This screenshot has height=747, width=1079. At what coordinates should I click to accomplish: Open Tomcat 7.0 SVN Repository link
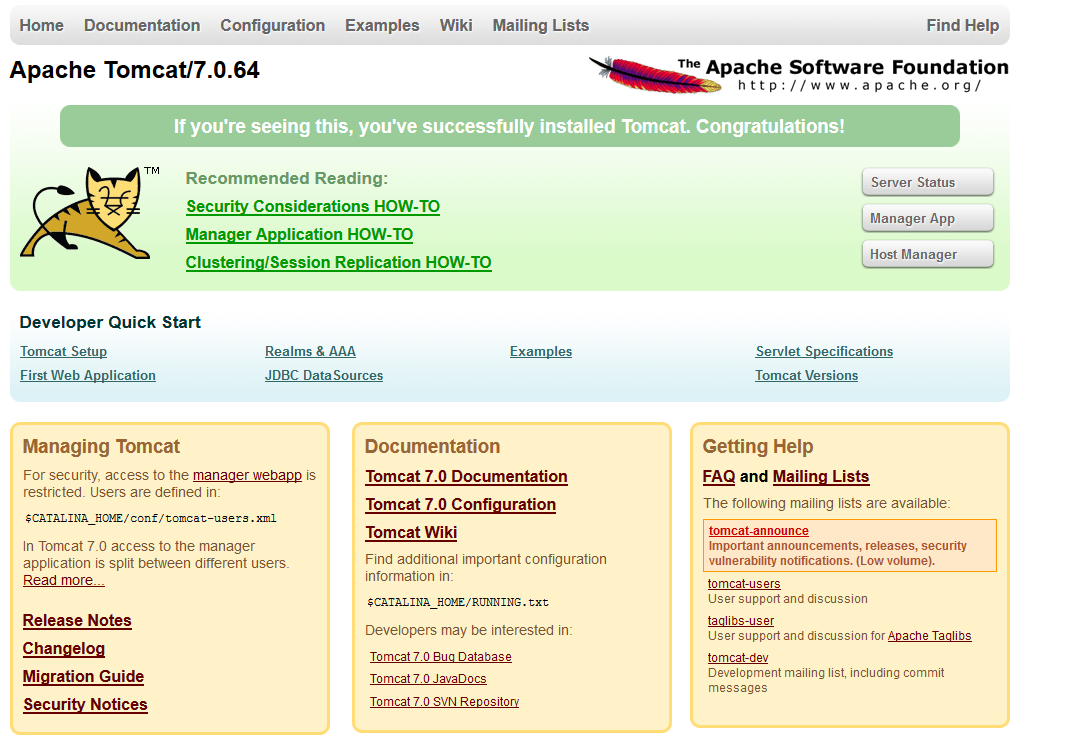click(x=444, y=702)
